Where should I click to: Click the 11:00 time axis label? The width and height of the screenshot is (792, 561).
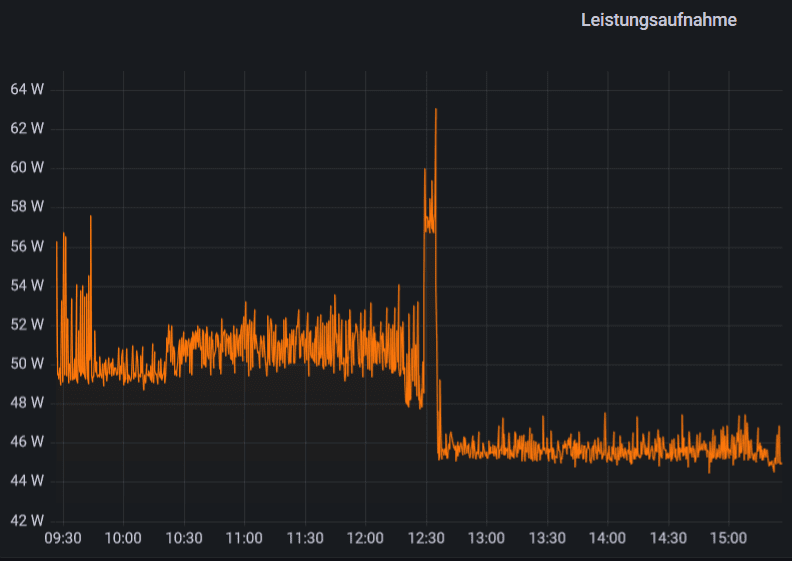(x=244, y=538)
